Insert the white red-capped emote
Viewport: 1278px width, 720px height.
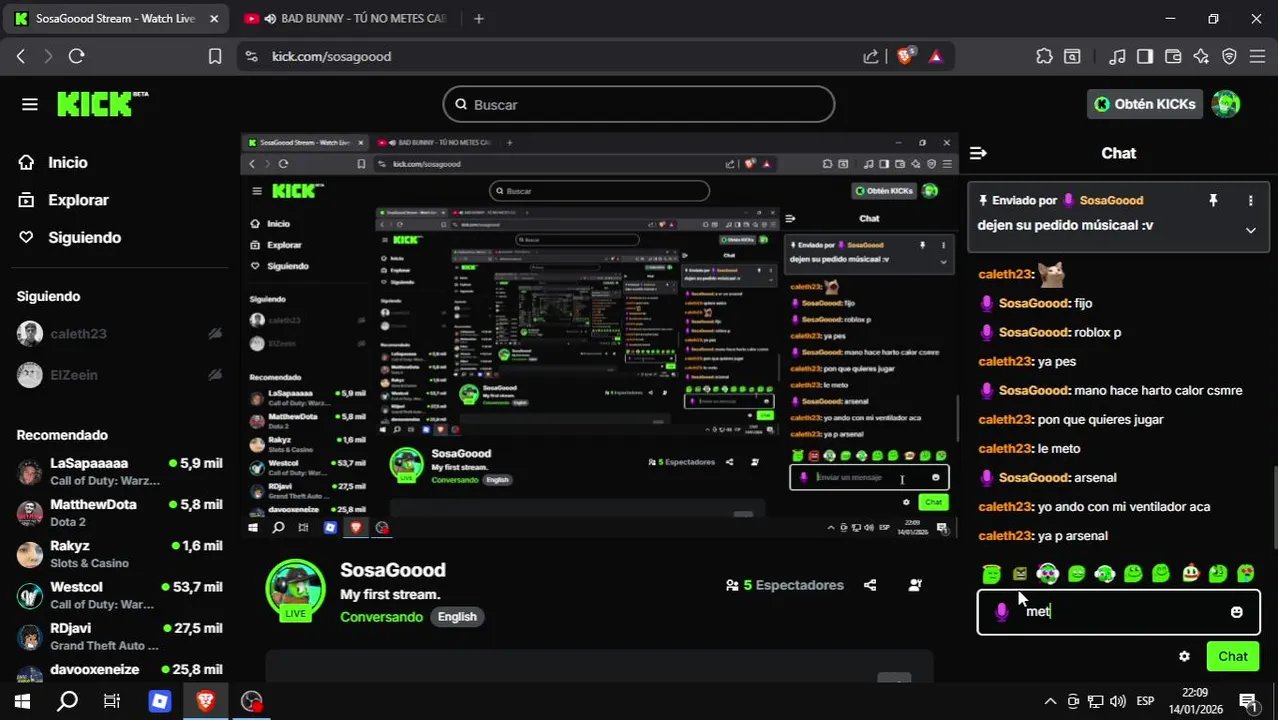click(x=1190, y=573)
